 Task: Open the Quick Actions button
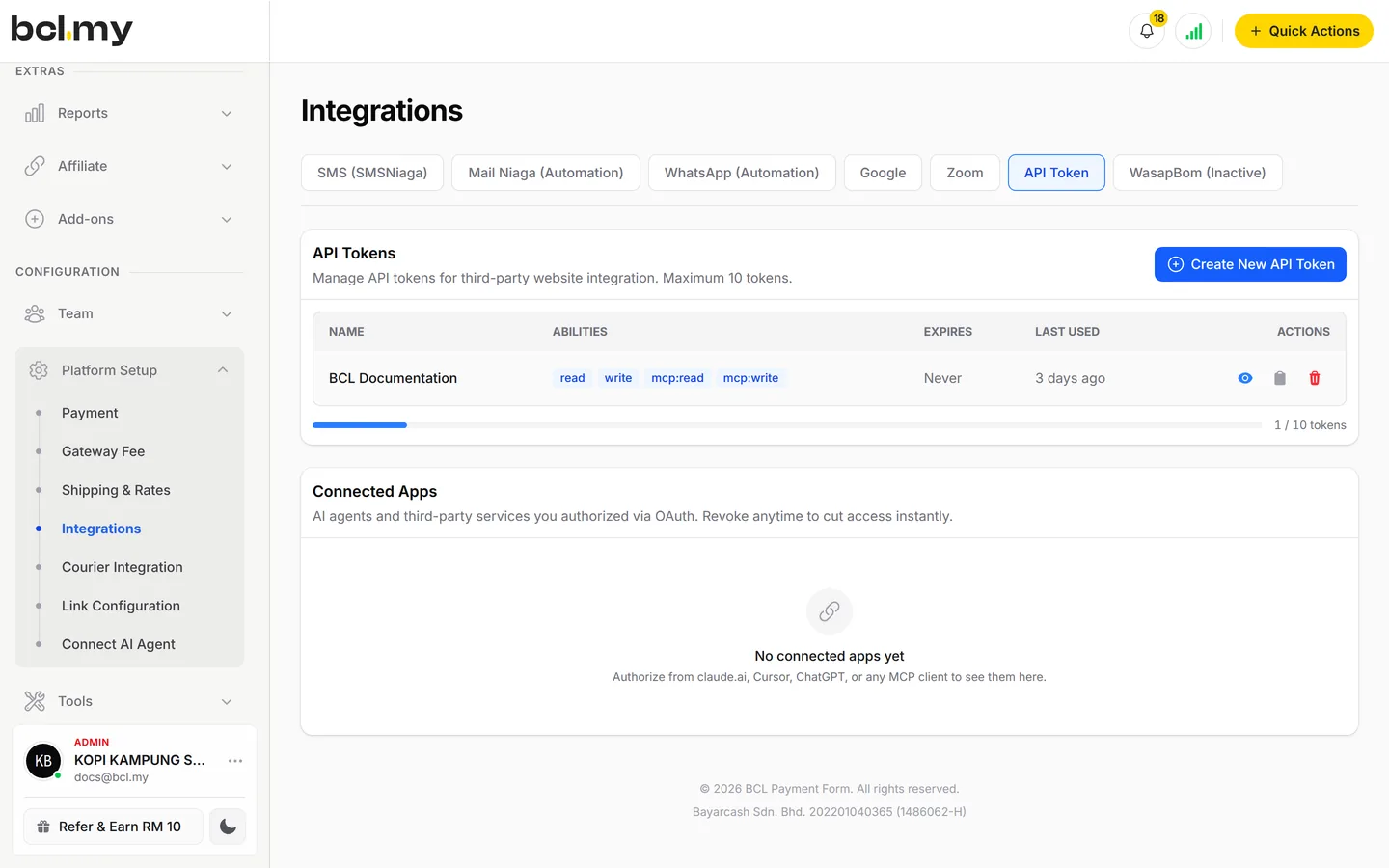[1304, 31]
